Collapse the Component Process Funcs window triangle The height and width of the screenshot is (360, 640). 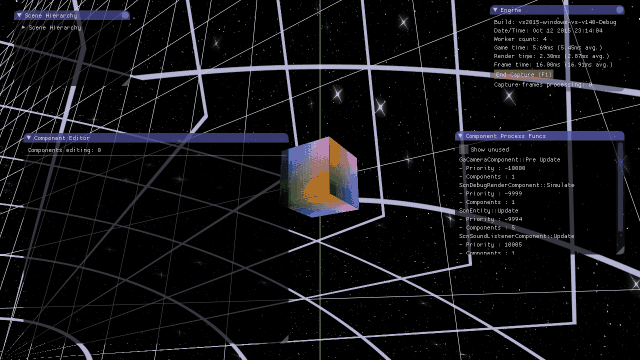coord(460,136)
